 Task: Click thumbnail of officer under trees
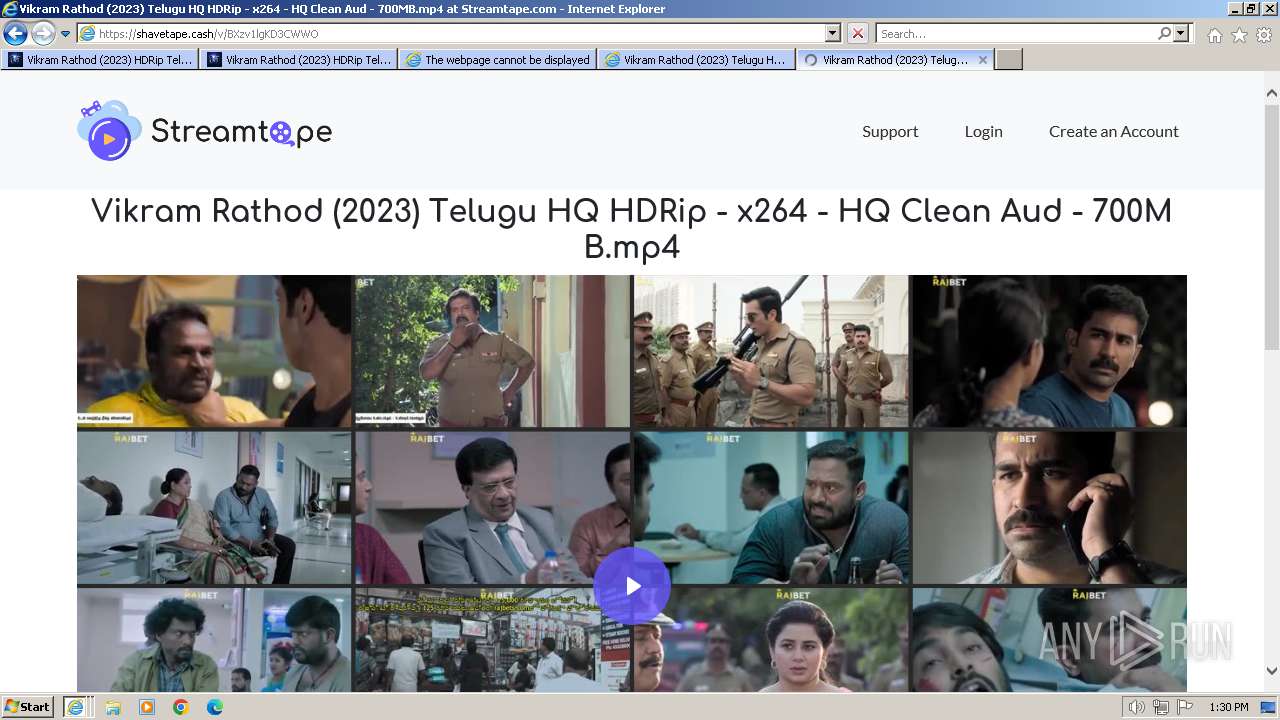point(492,351)
